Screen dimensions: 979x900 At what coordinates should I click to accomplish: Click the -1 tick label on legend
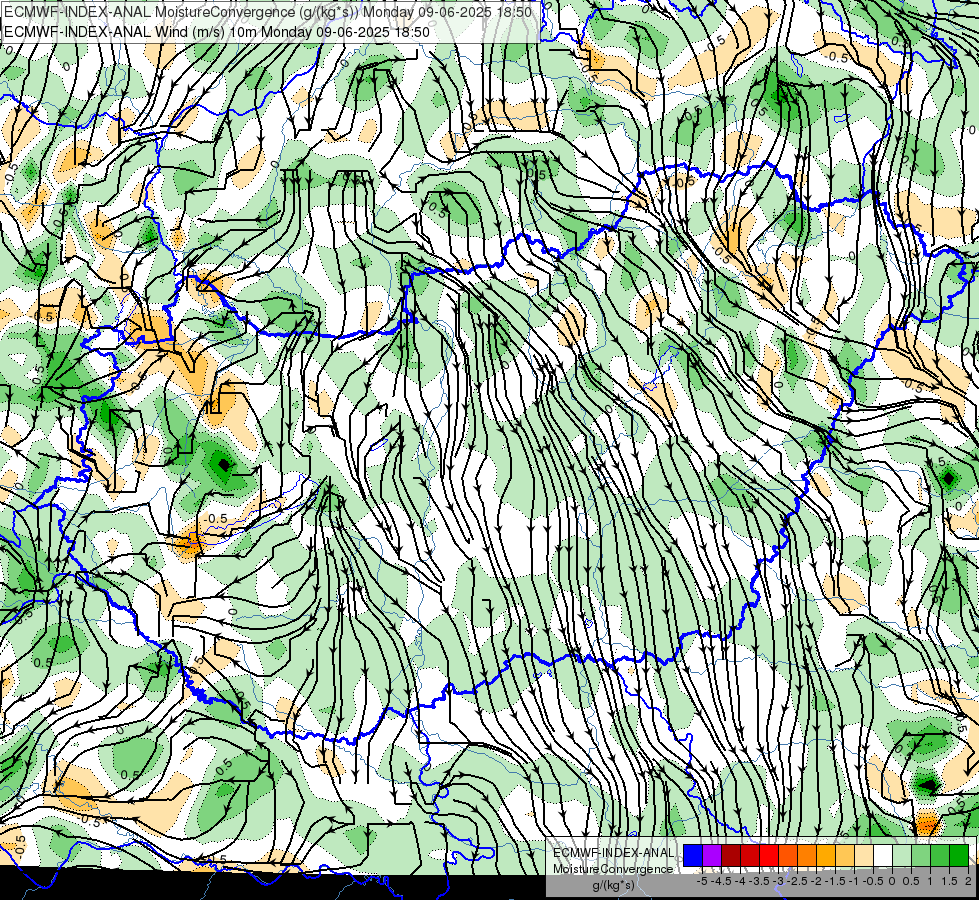point(855,881)
